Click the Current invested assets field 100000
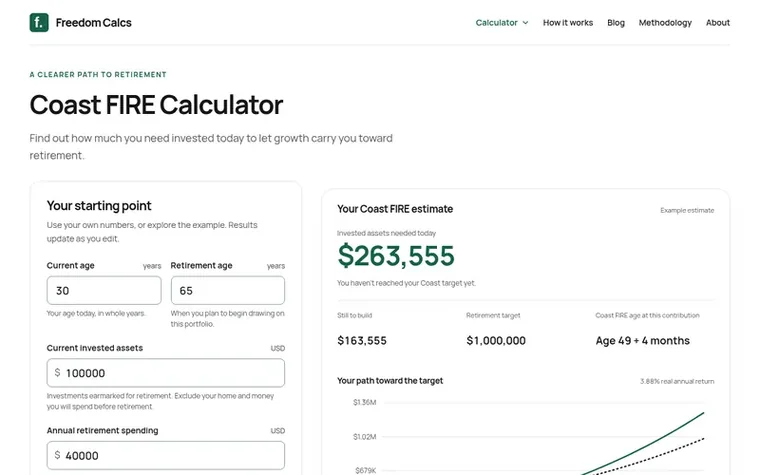The height and width of the screenshot is (475, 760). coord(166,373)
